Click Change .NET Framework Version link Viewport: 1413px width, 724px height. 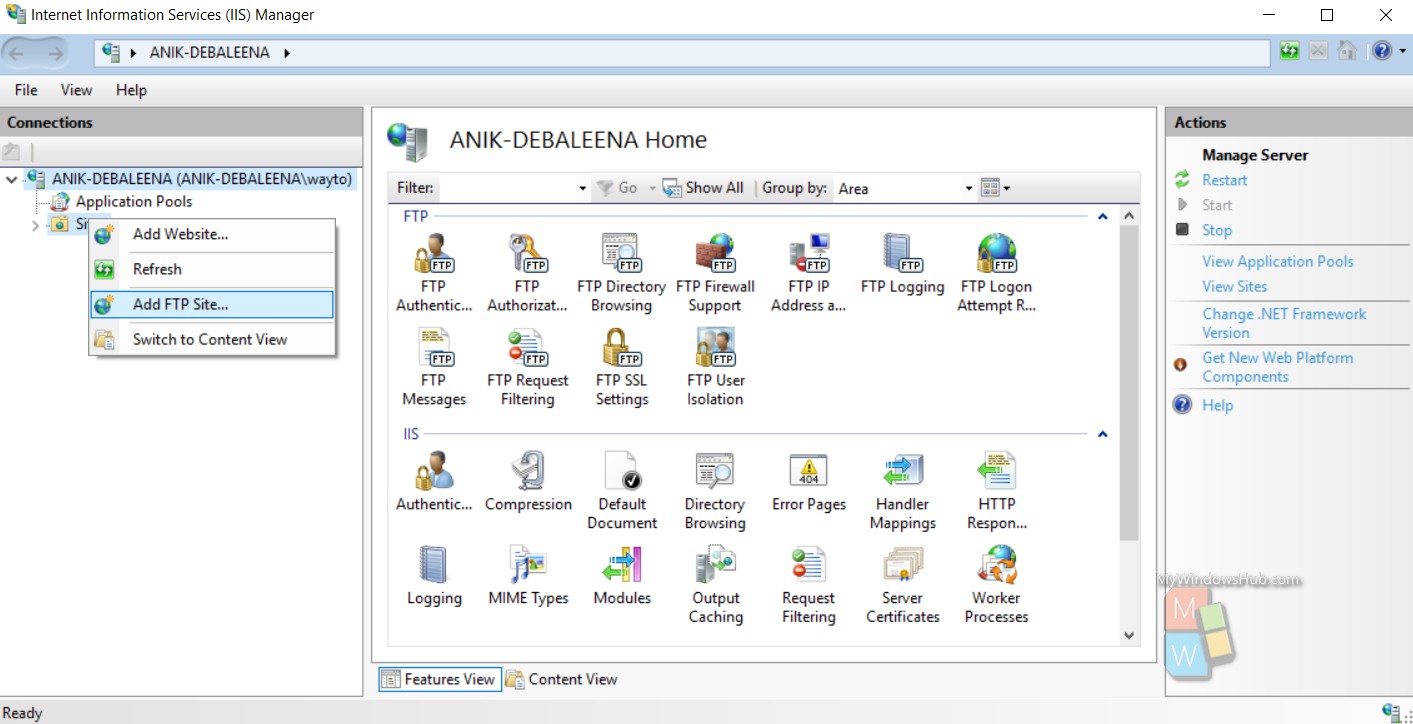coord(1284,323)
